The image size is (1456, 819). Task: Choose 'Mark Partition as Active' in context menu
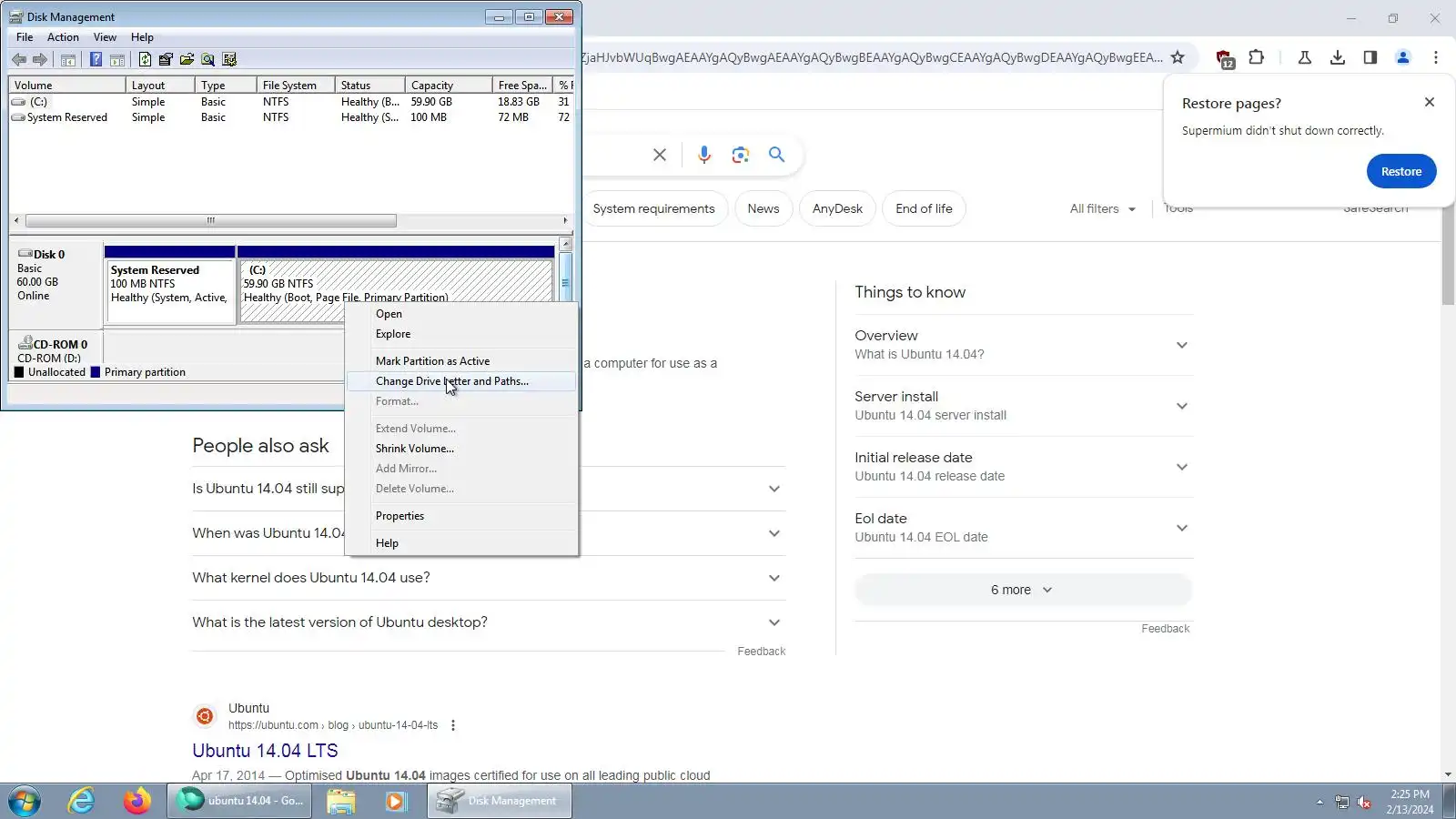click(461, 361)
